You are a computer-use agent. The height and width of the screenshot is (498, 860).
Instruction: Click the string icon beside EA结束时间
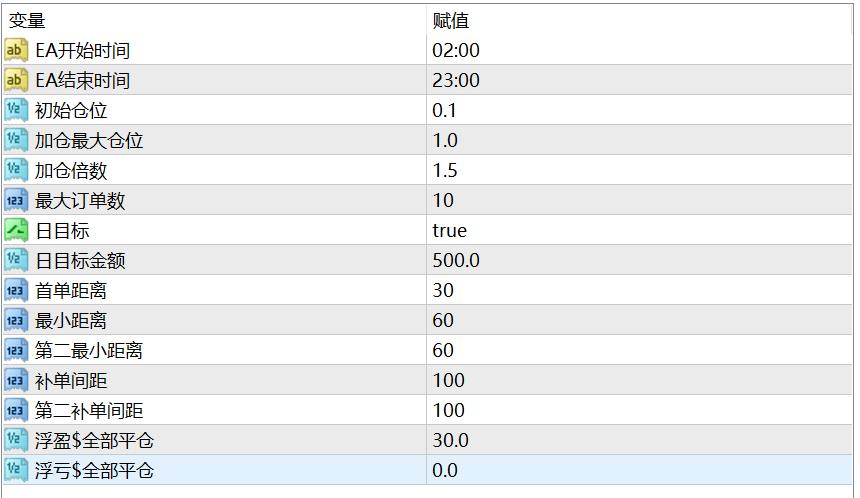click(x=16, y=80)
